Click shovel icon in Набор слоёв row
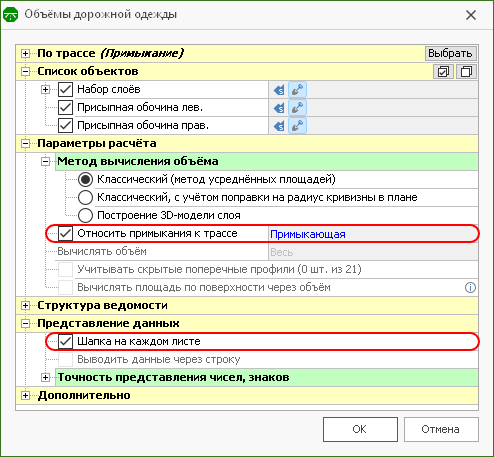 click(297, 90)
